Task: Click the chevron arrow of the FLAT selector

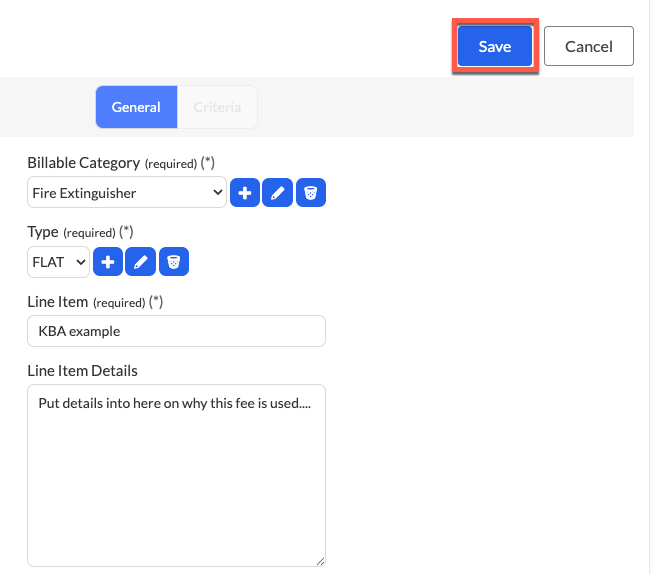Action: [81, 262]
